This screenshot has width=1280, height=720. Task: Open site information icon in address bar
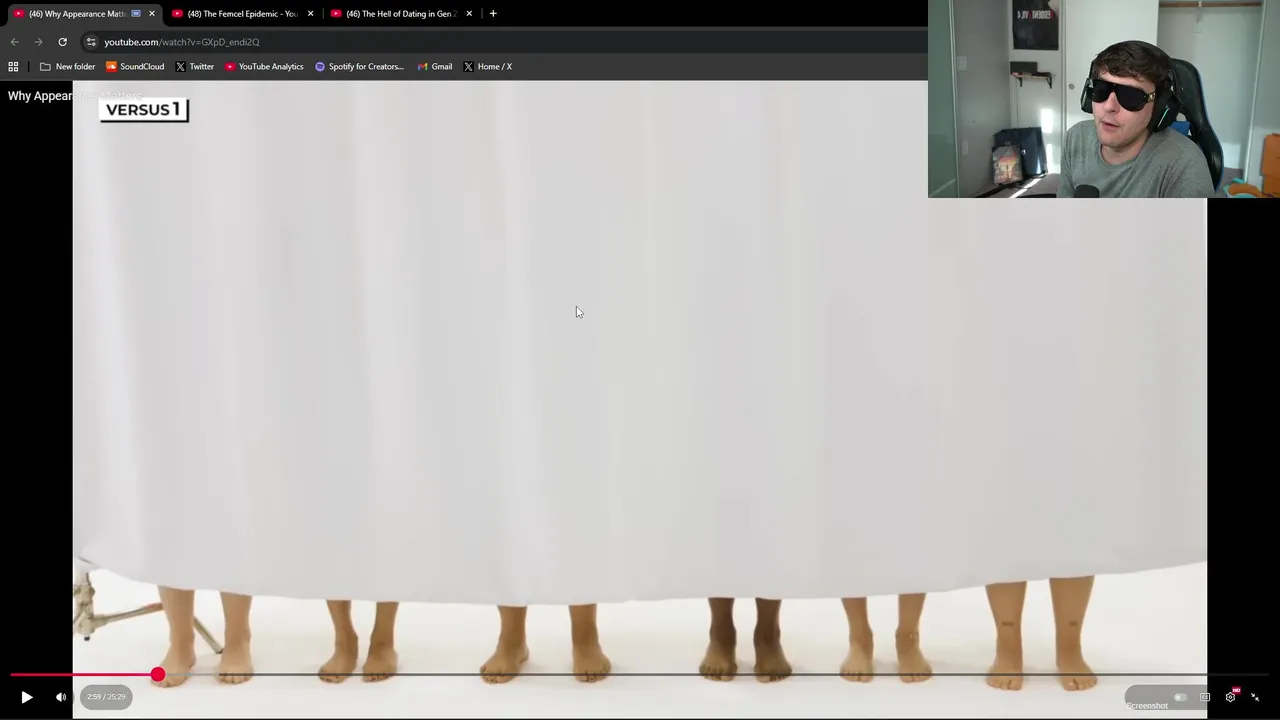[x=91, y=42]
